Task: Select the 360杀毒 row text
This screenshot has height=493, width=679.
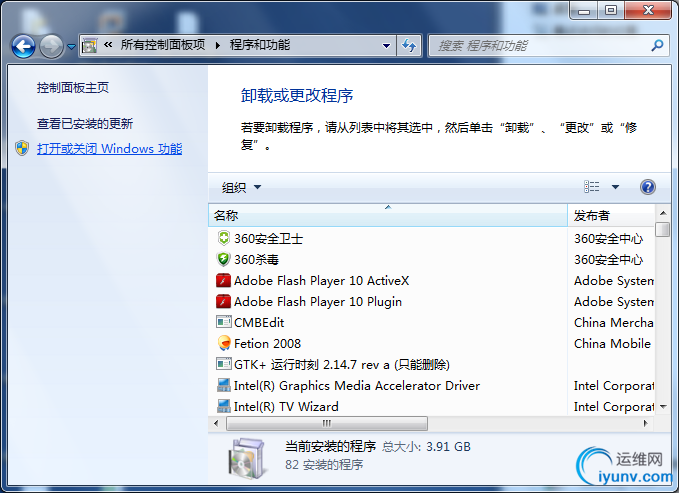Action: 256,259
